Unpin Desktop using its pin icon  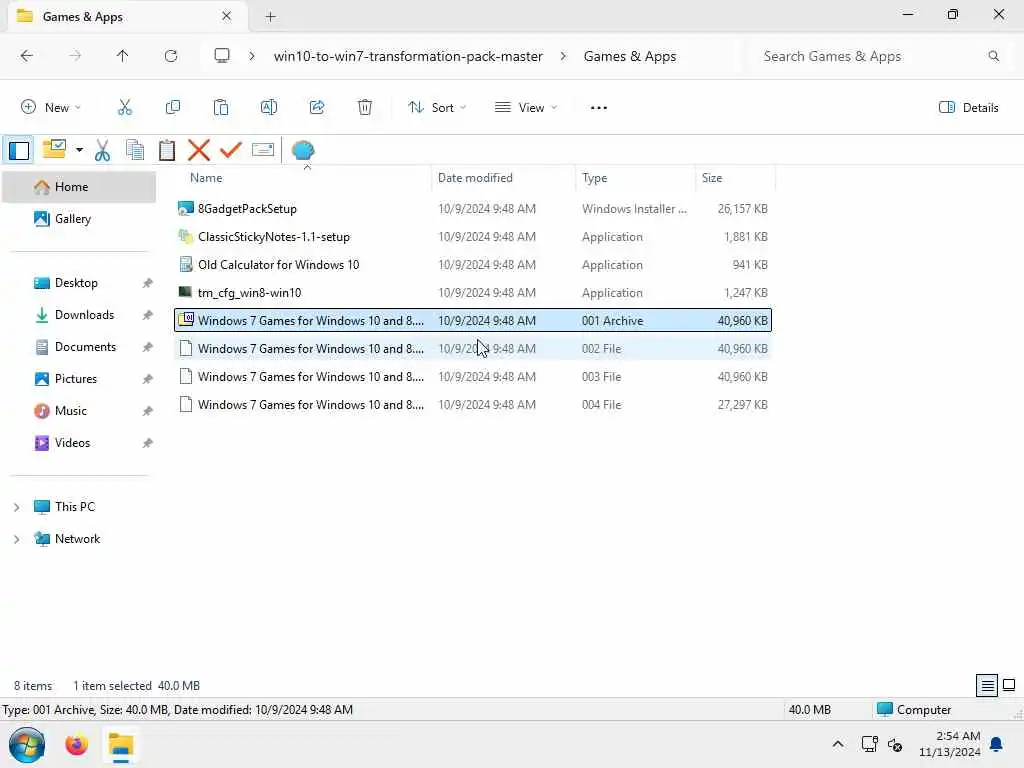click(148, 283)
